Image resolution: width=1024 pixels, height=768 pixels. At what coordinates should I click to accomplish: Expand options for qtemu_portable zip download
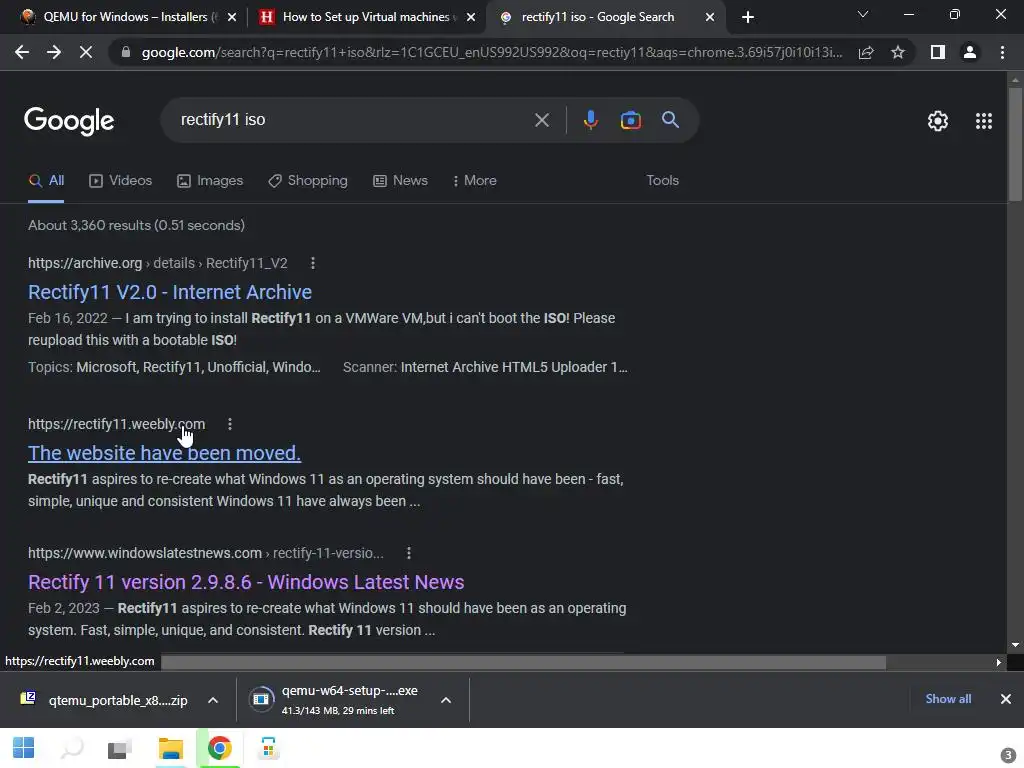point(213,700)
